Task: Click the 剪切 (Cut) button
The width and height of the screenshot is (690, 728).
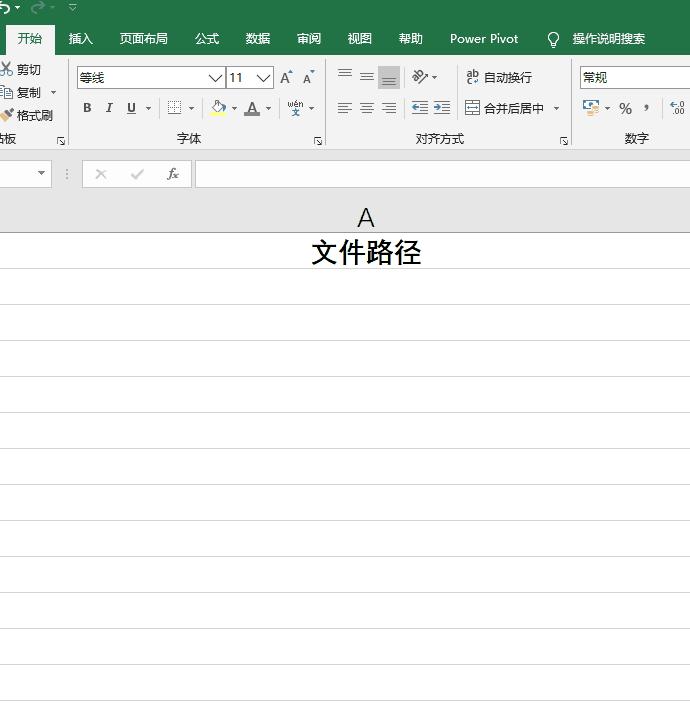Action: pyautogui.click(x=21, y=70)
